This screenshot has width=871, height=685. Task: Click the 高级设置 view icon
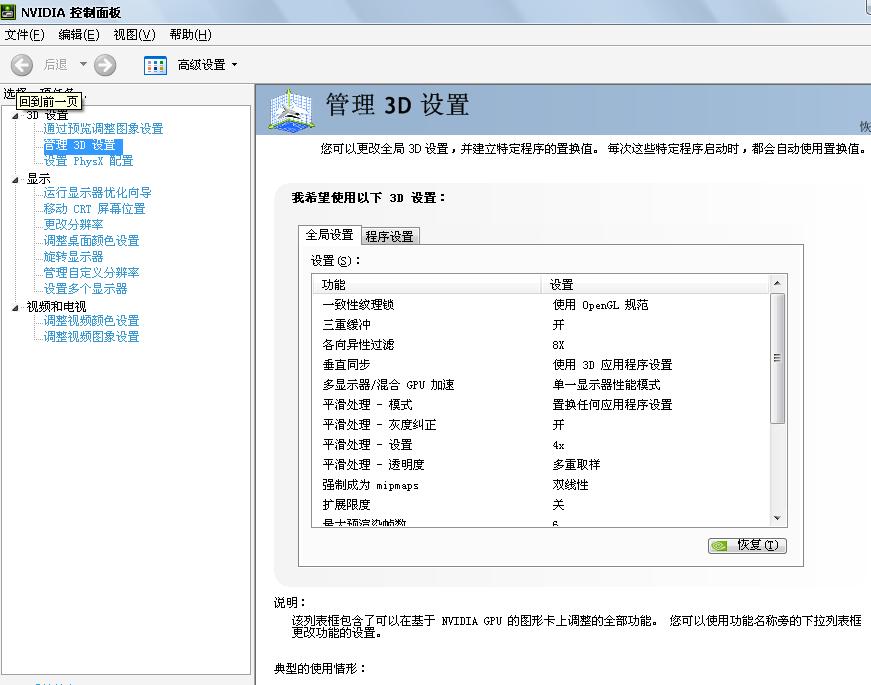155,65
